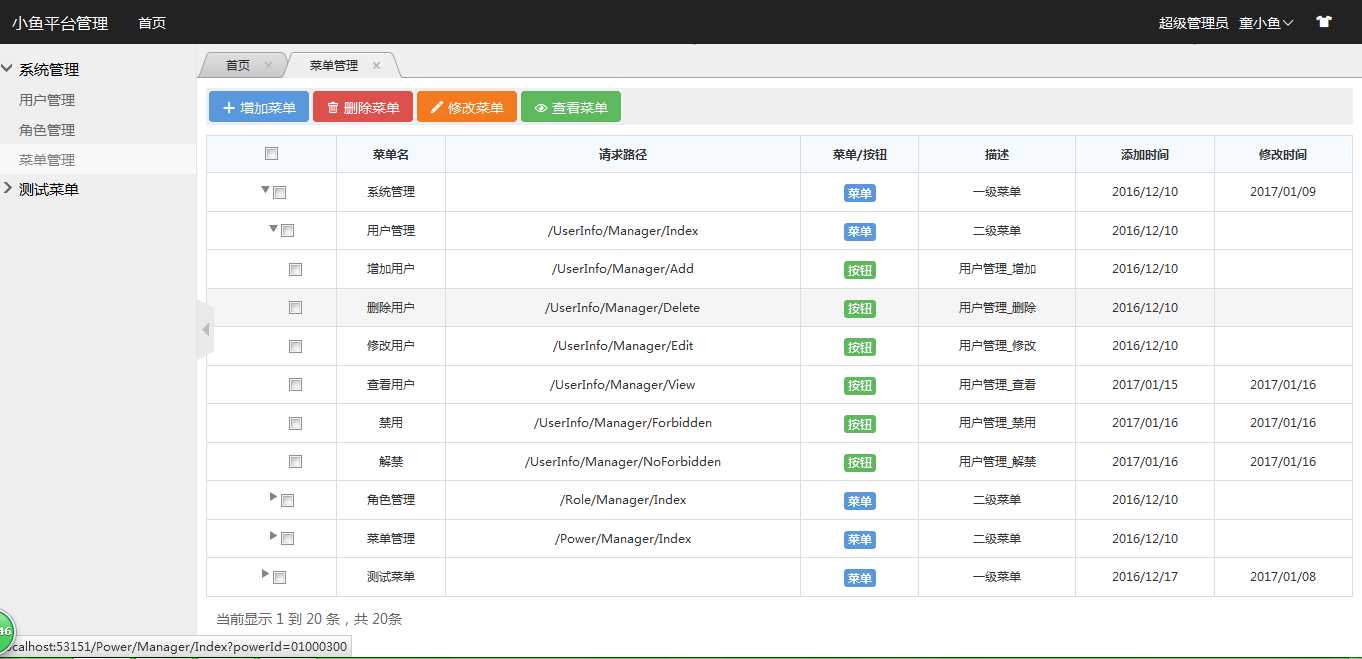The width and height of the screenshot is (1362, 659).
Task: Check the 解禁 row checkbox
Action: pos(295,461)
